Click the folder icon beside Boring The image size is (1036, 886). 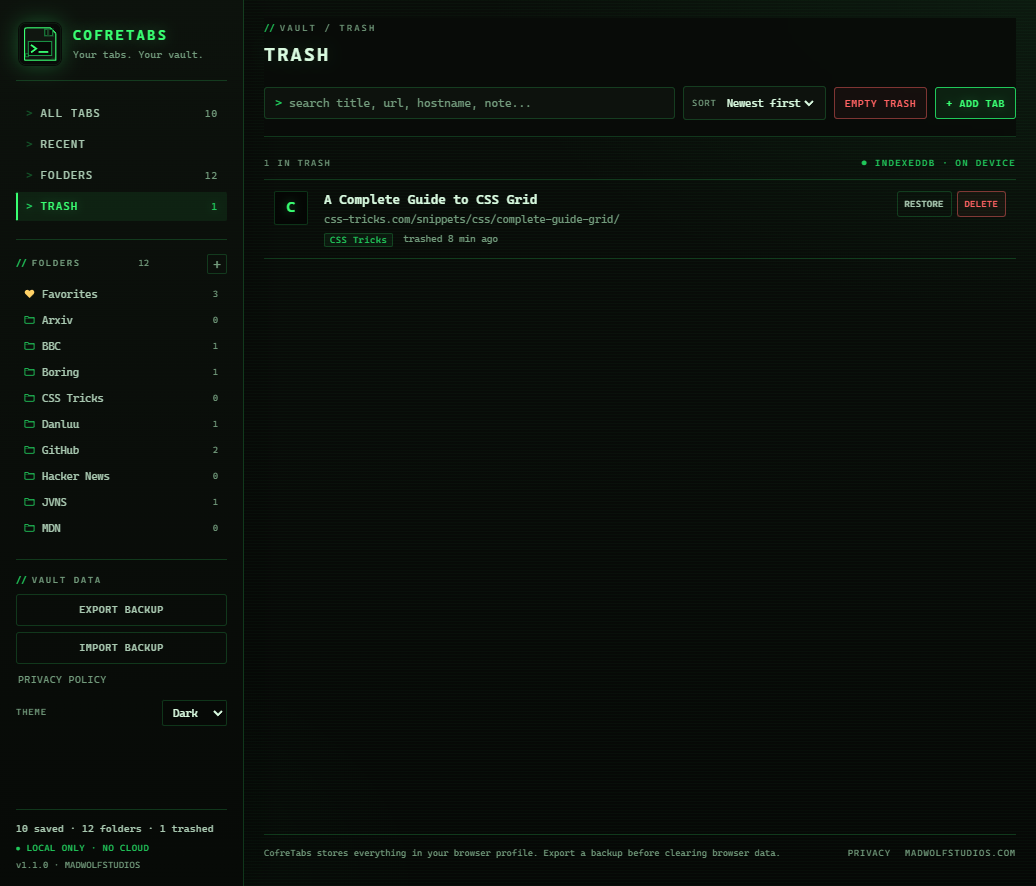pos(29,372)
